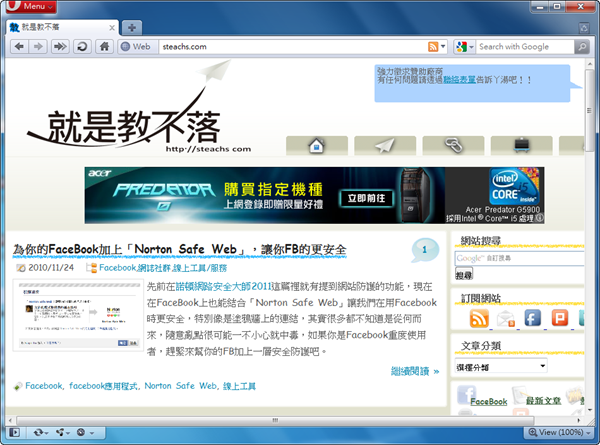Click the Web site badge in the address bar

(x=138, y=47)
